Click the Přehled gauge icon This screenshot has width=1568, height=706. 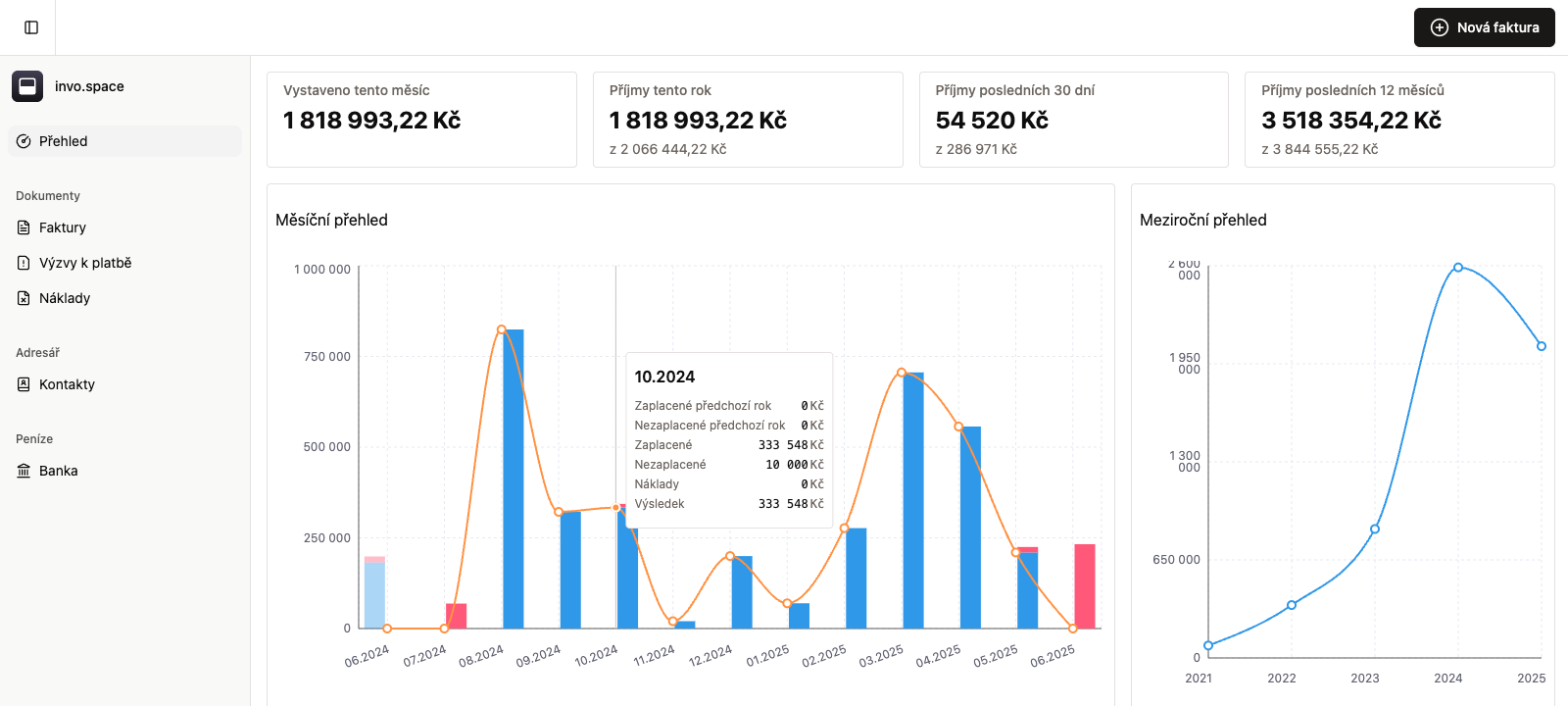click(x=24, y=141)
